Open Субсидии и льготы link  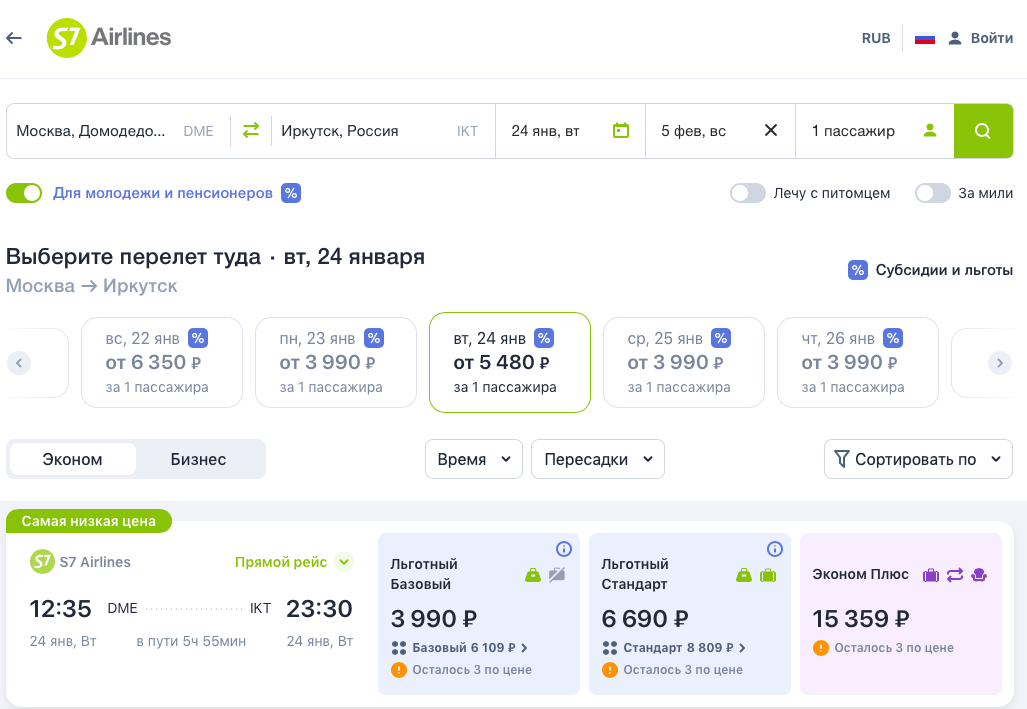point(931,270)
